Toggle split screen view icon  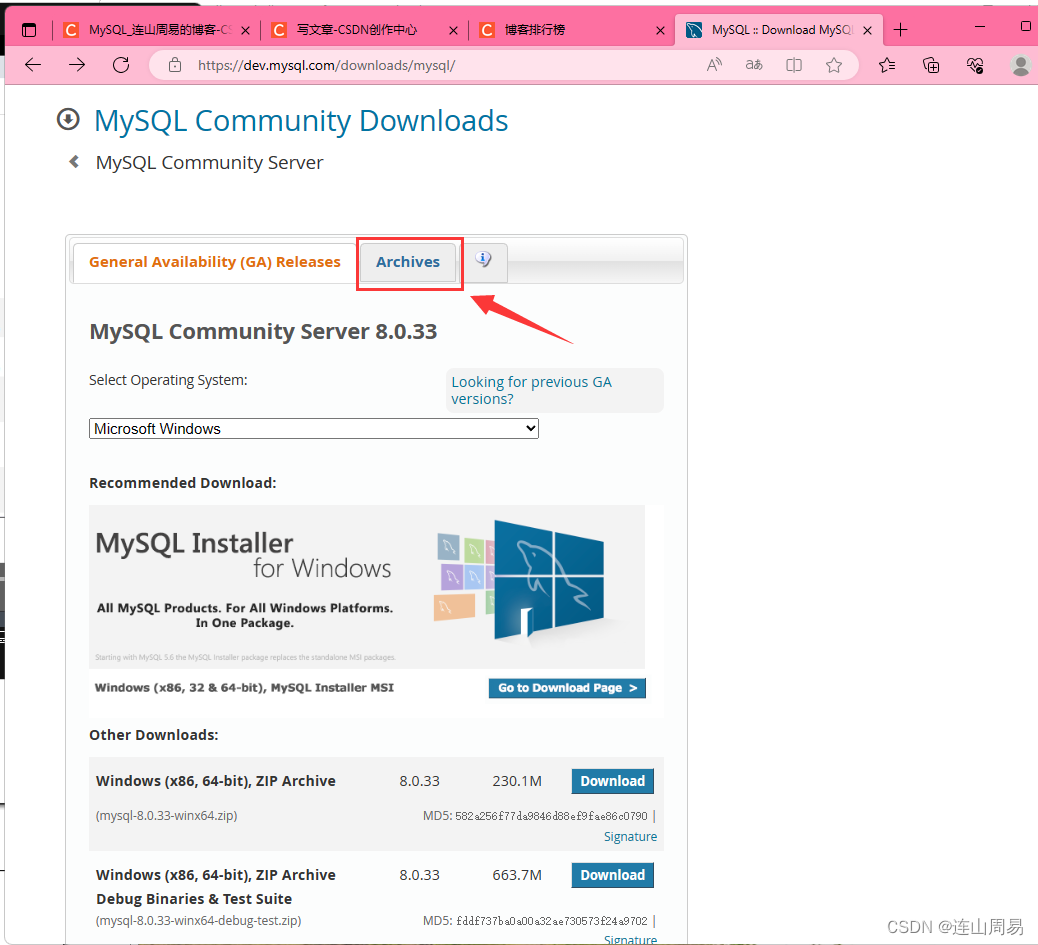(x=794, y=65)
